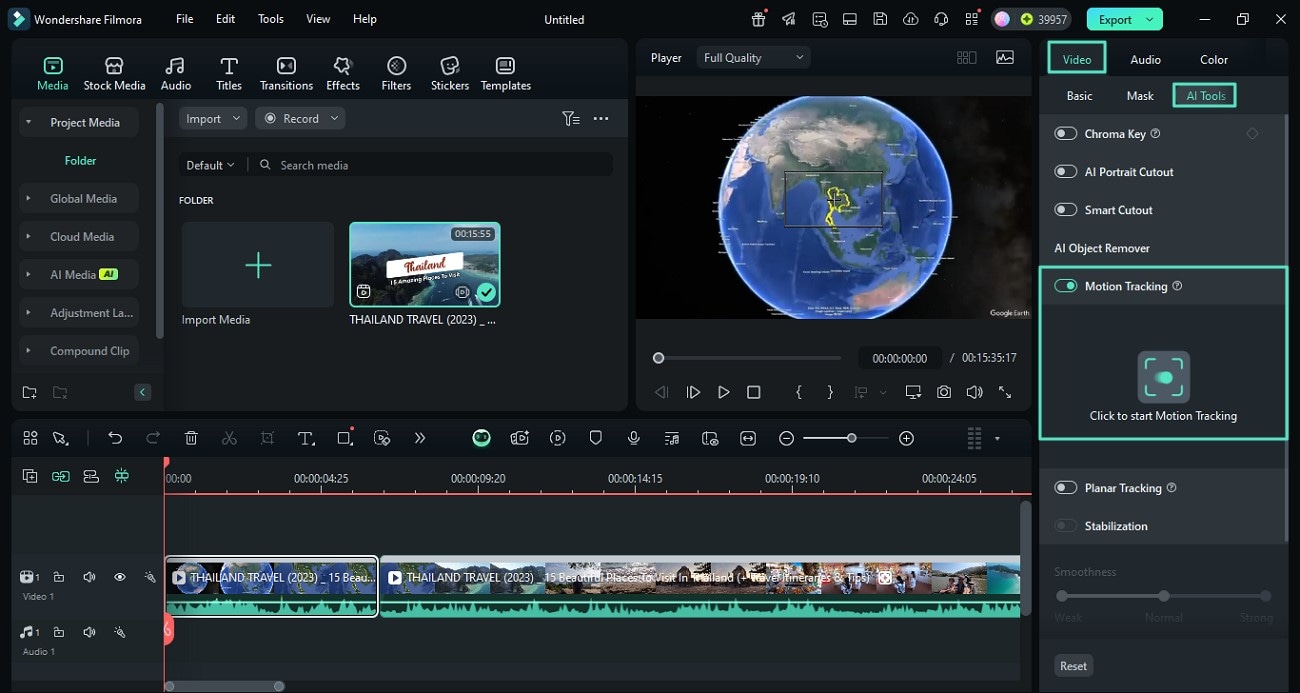
Task: Switch to the Basic sub-tab
Action: (1079, 96)
